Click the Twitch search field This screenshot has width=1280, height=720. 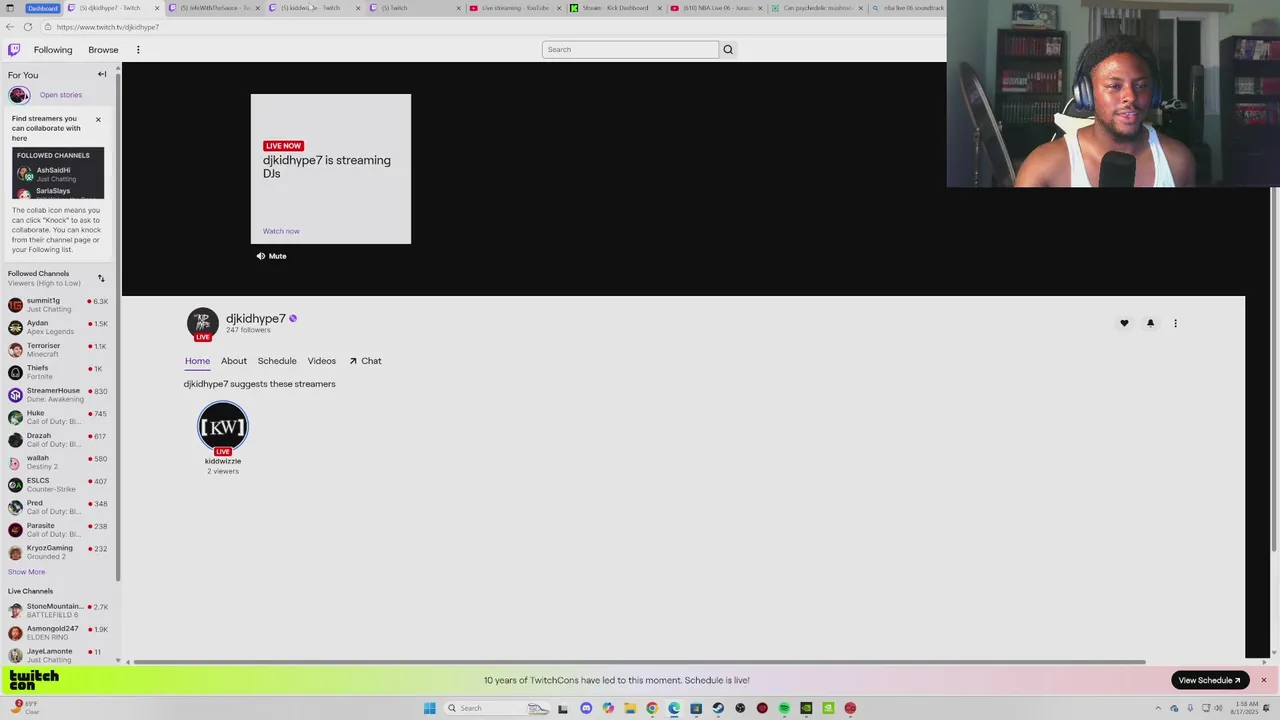pos(630,49)
